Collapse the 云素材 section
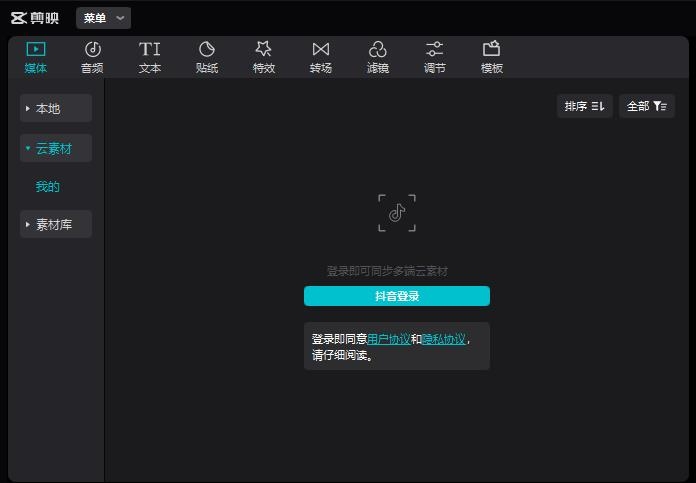696x483 pixels. [x=56, y=149]
